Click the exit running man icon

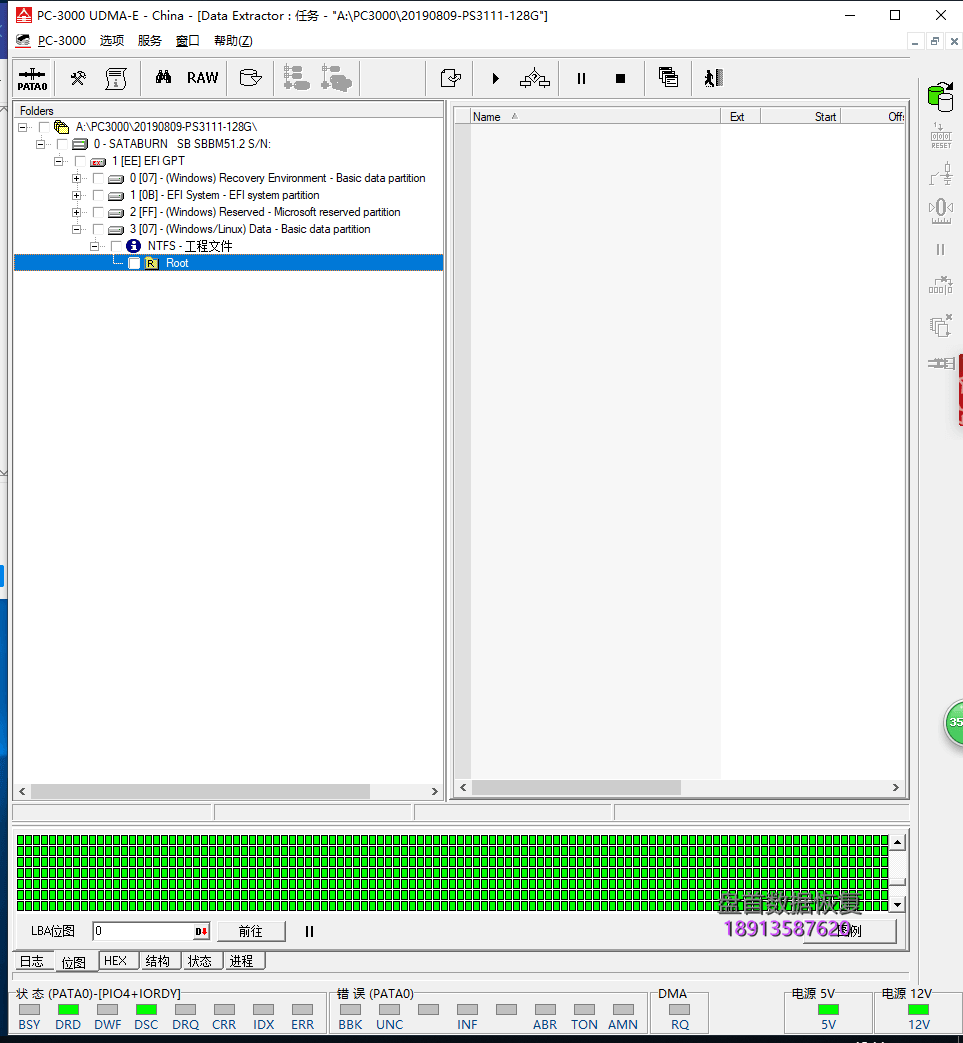[714, 78]
